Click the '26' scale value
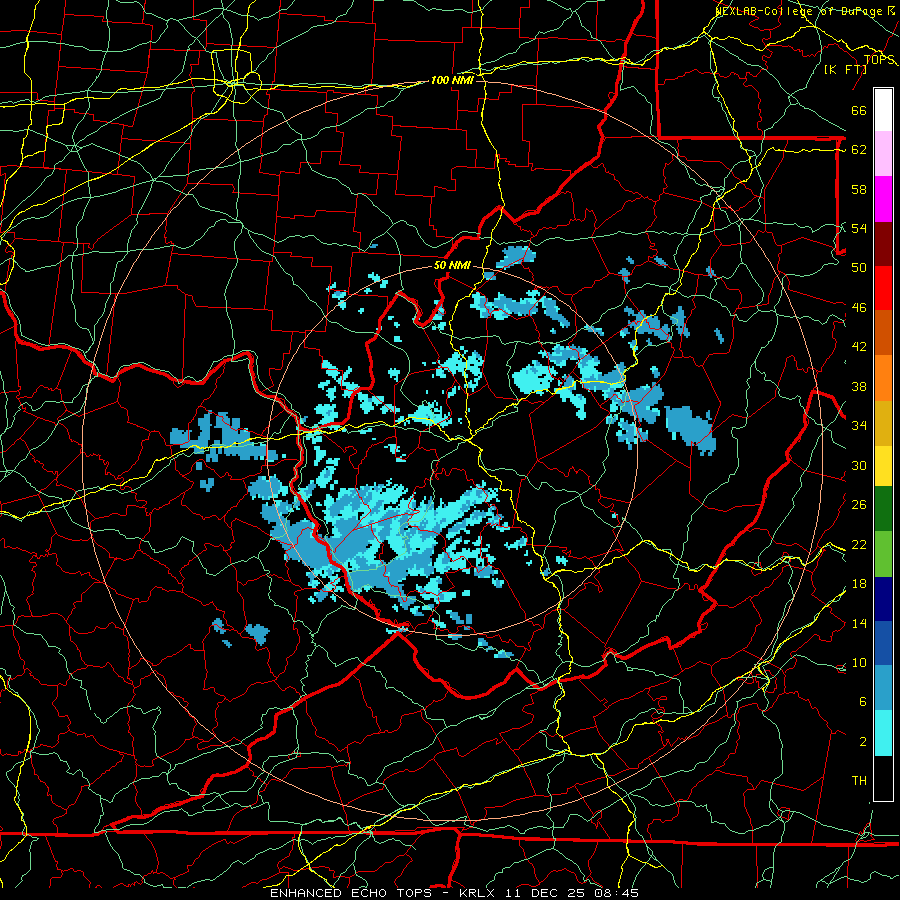Image resolution: width=900 pixels, height=900 pixels. pos(859,505)
